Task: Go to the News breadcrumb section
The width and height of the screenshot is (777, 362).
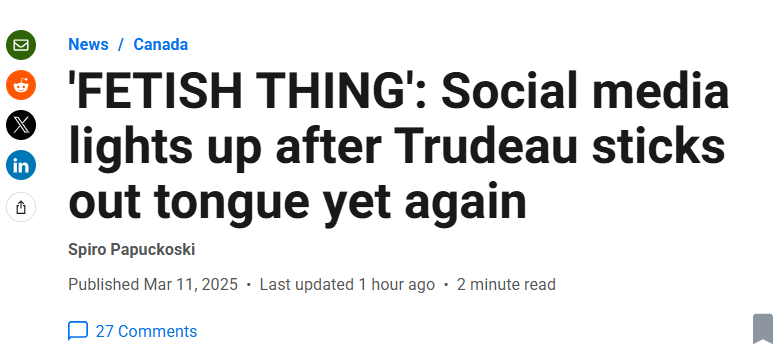Action: [x=88, y=45]
